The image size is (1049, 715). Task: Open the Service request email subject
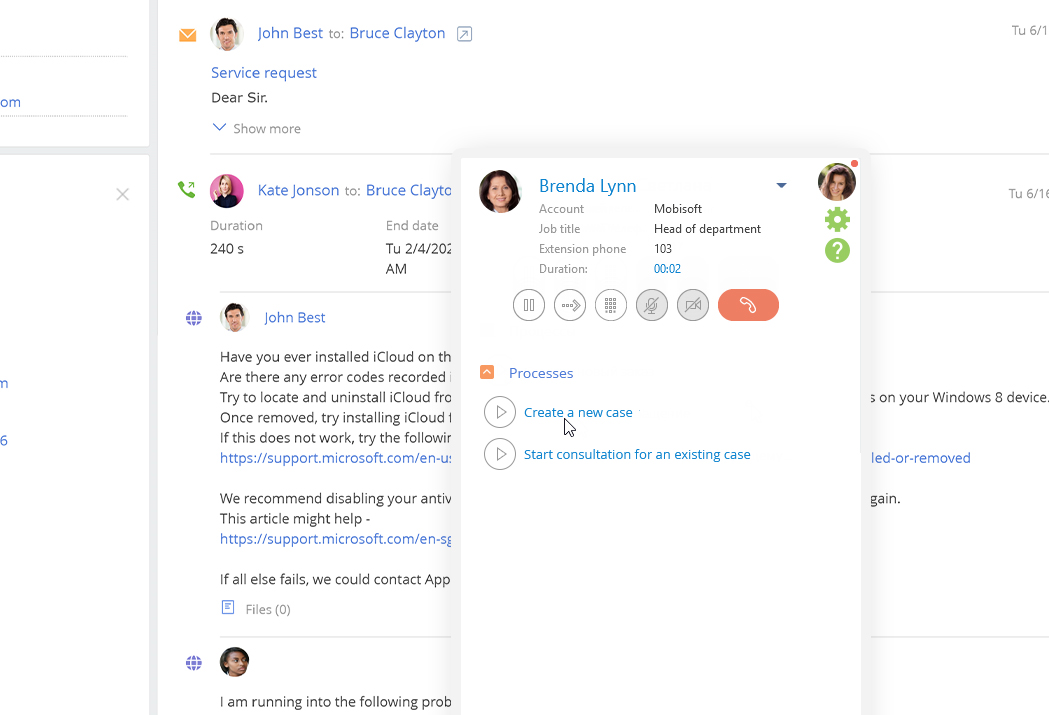(264, 73)
